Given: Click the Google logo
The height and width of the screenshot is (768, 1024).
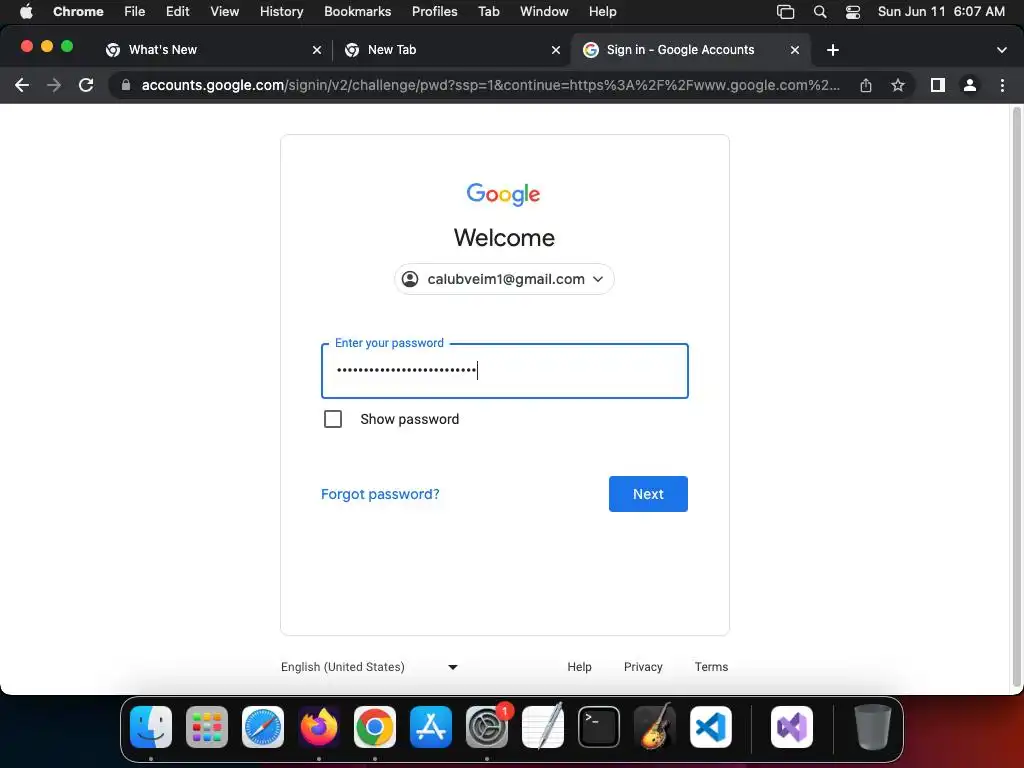Looking at the screenshot, I should point(504,194).
